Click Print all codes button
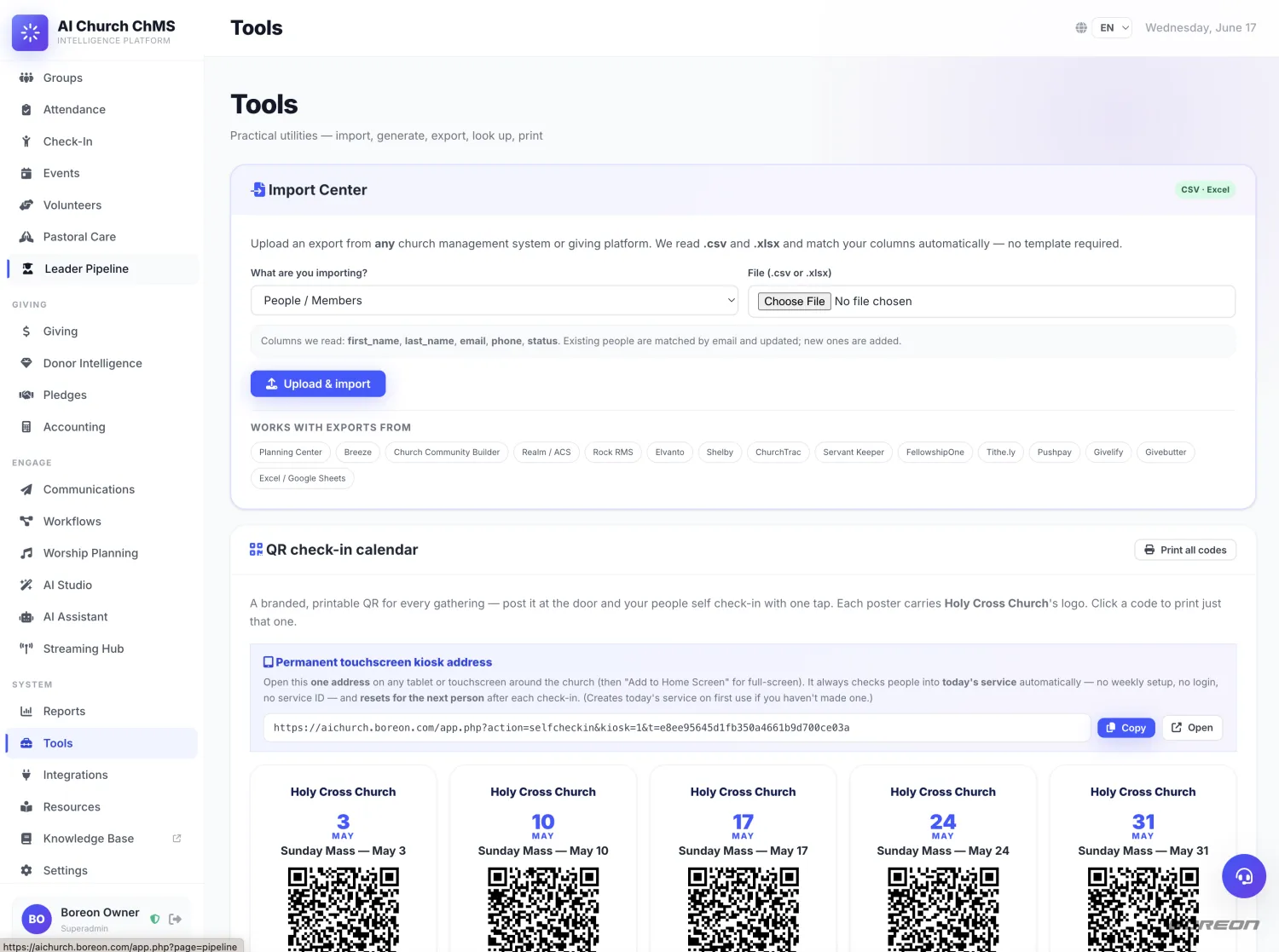 tap(1185, 550)
